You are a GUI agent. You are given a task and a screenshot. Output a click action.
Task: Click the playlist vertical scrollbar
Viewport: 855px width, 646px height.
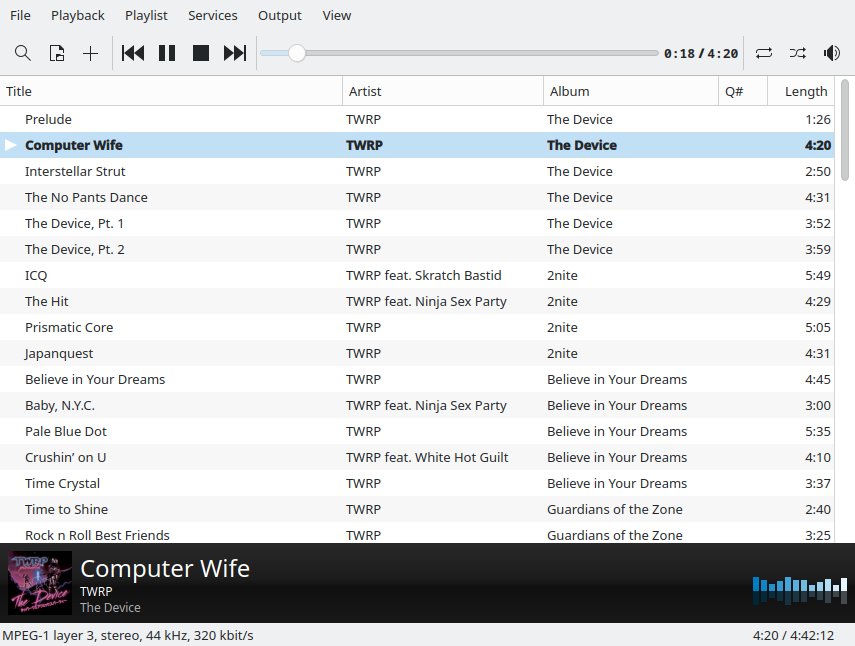[x=845, y=130]
